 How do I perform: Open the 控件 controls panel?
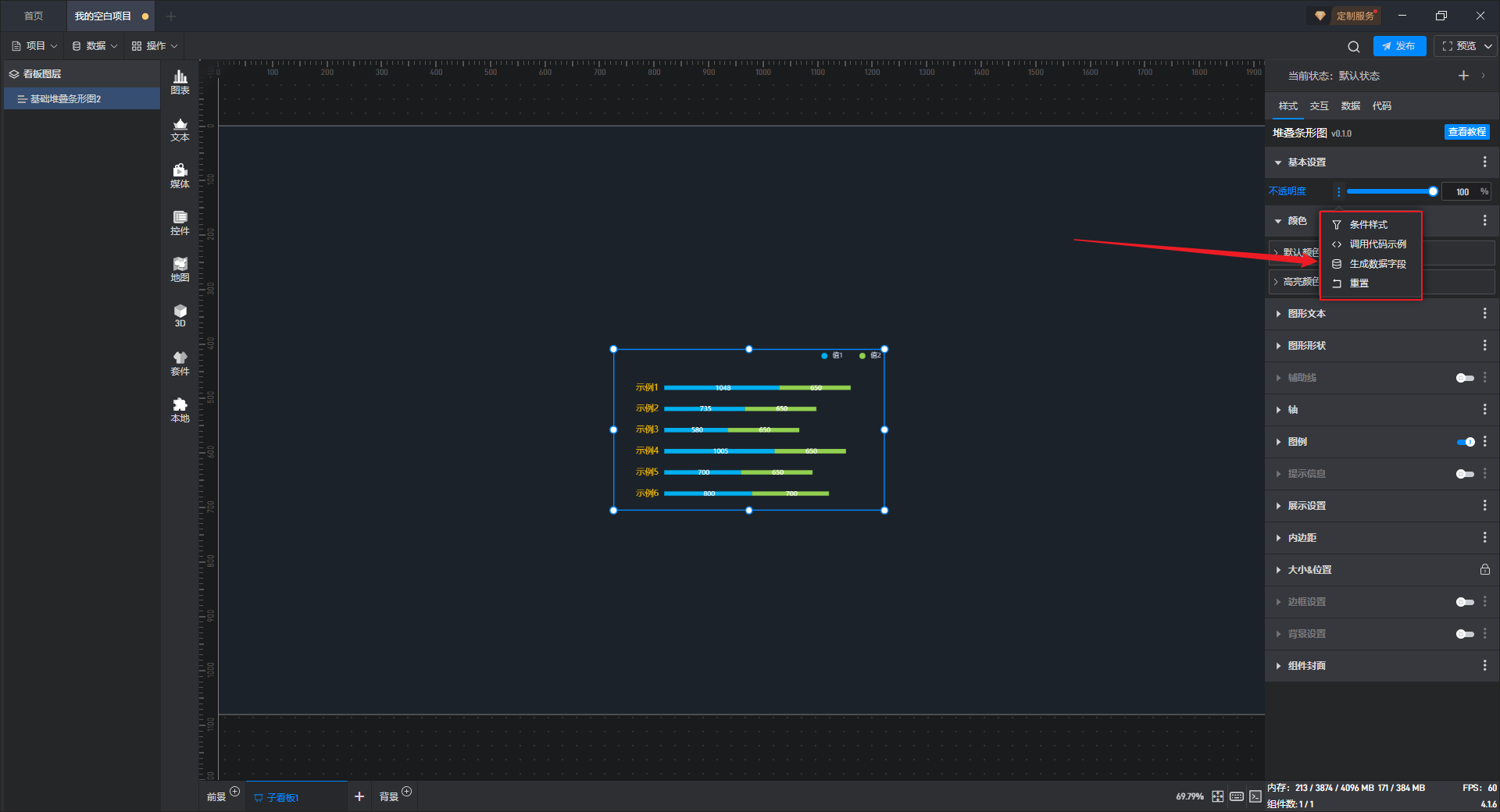click(180, 223)
